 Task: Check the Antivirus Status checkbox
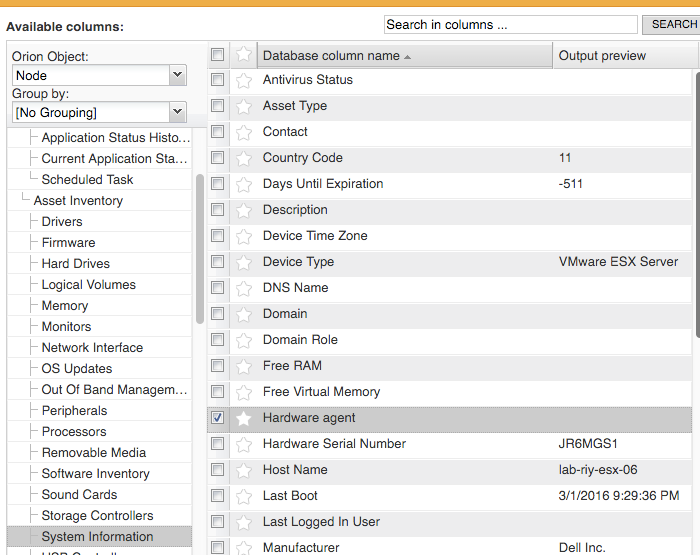[217, 79]
